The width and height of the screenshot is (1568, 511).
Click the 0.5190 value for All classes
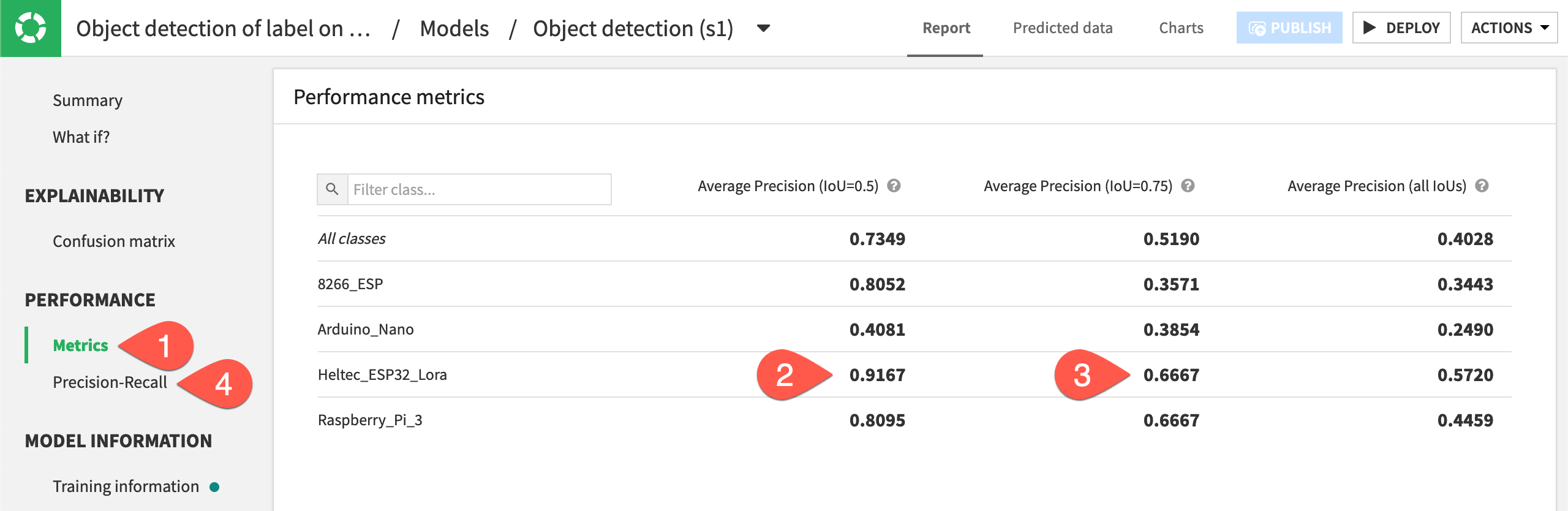pos(1171,239)
